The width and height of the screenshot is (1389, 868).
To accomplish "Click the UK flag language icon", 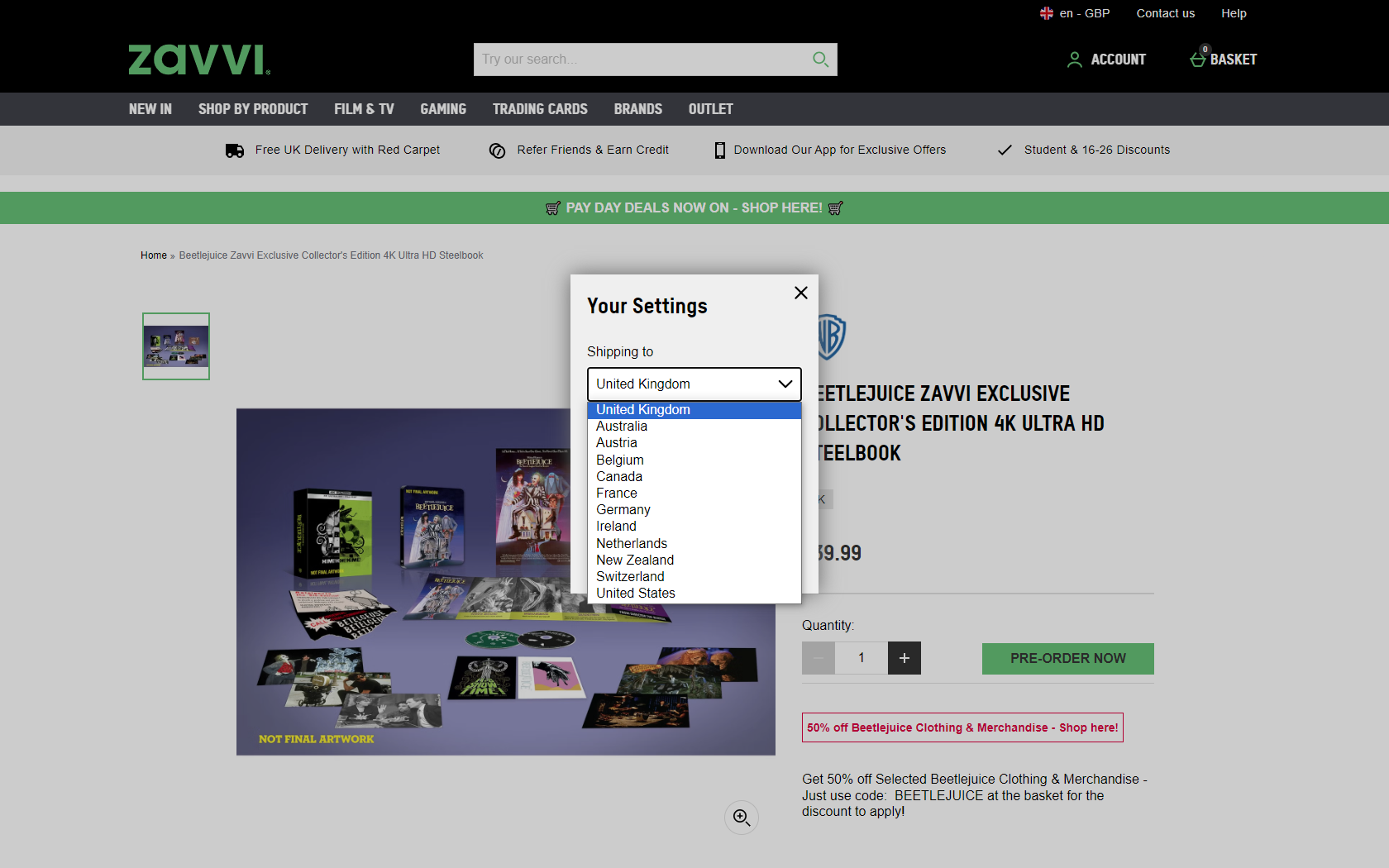I will click(1047, 13).
